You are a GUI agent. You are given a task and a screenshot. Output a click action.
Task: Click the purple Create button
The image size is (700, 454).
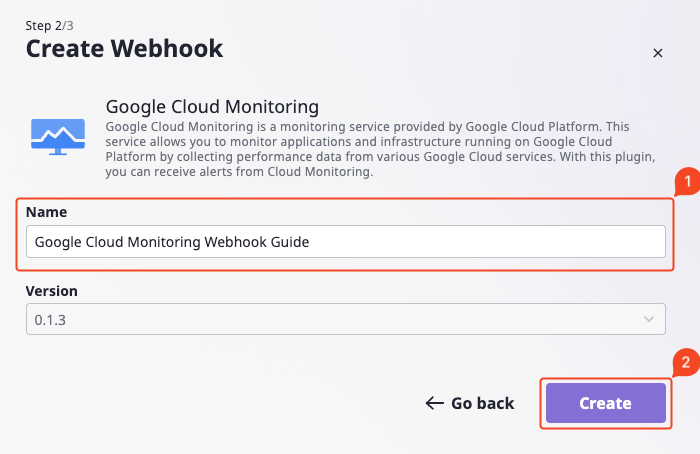pos(605,403)
